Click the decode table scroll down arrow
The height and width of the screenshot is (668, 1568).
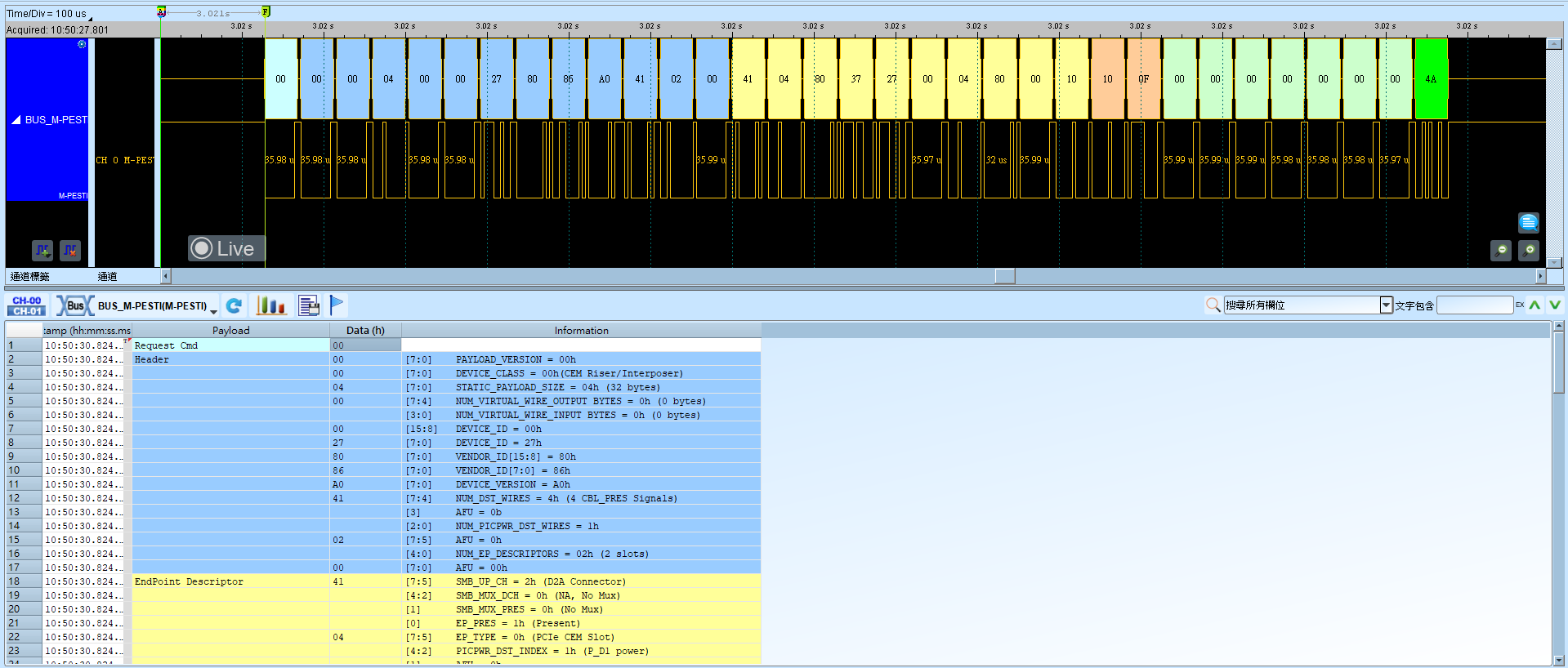point(1558,660)
